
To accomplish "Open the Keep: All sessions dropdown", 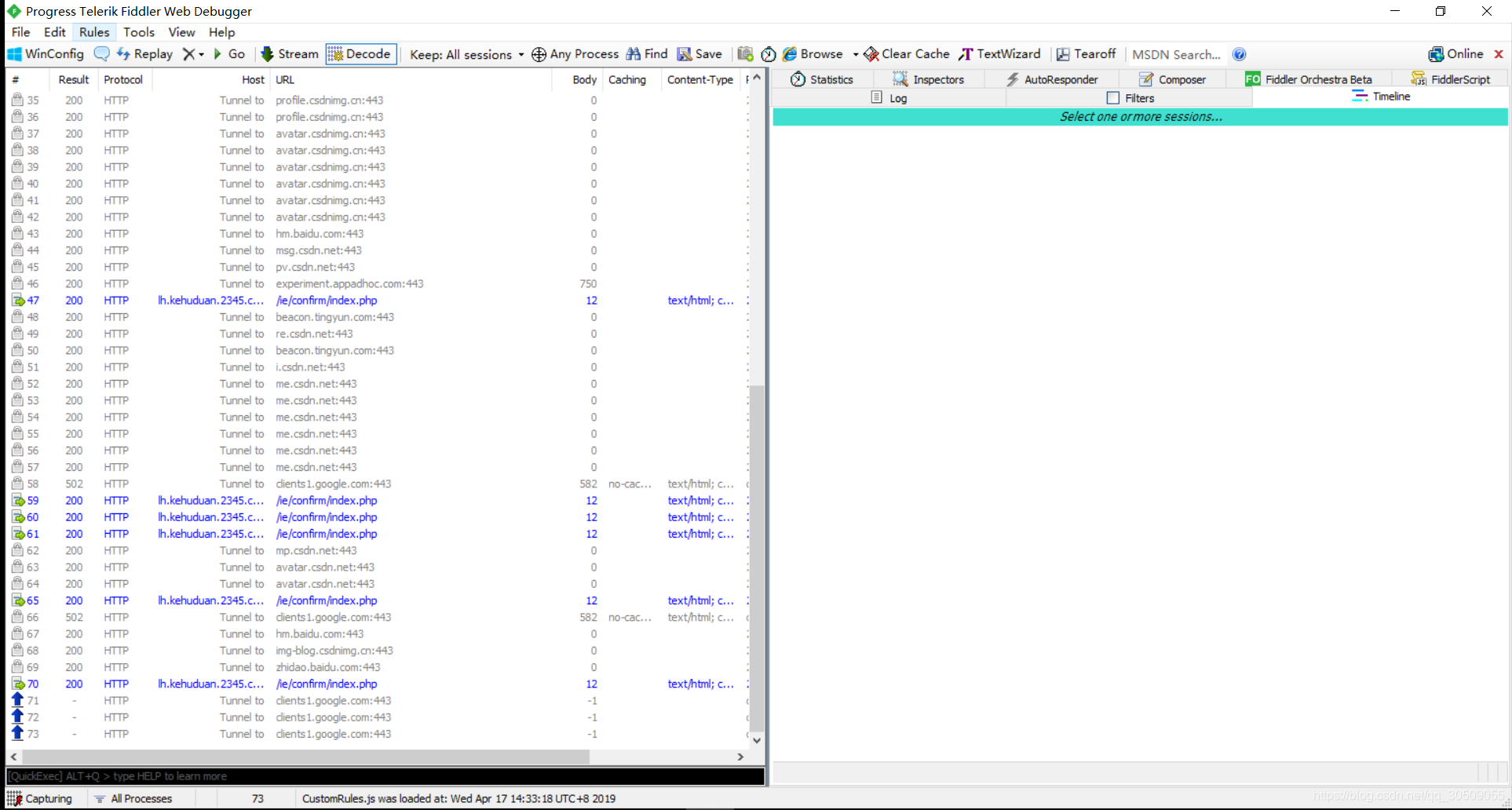I will point(466,54).
